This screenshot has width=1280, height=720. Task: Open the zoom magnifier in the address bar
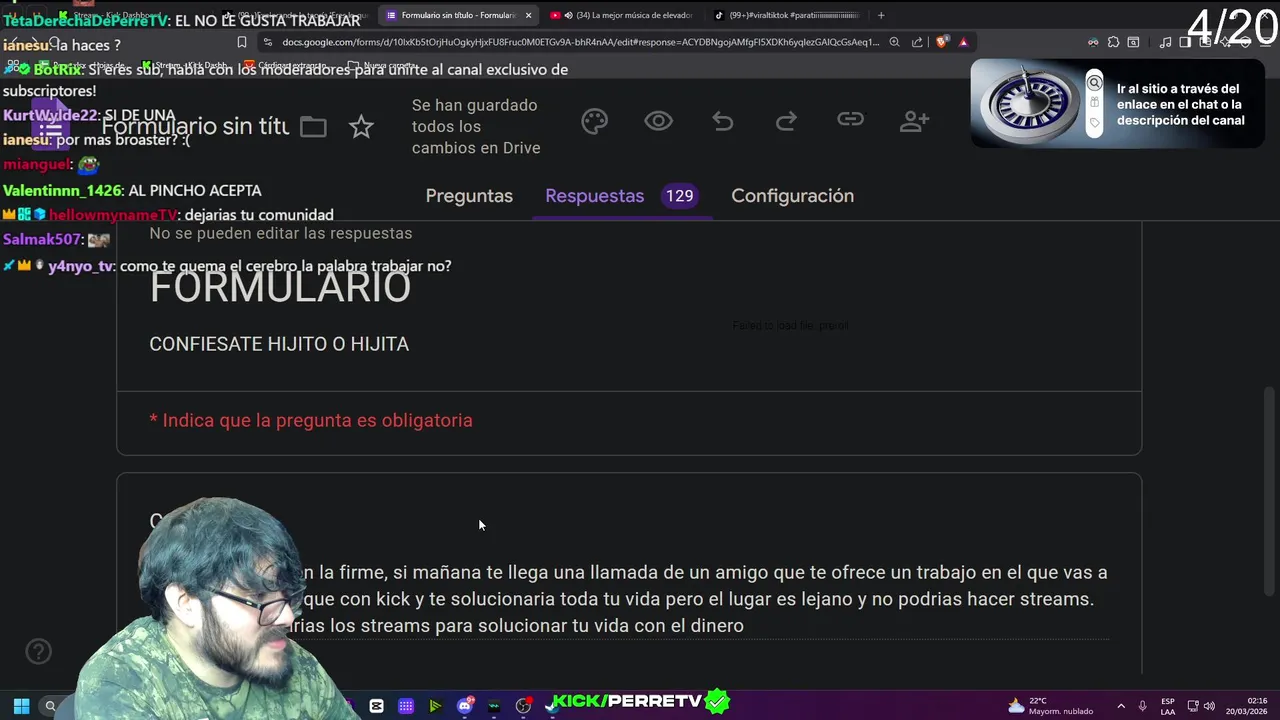[x=895, y=42]
